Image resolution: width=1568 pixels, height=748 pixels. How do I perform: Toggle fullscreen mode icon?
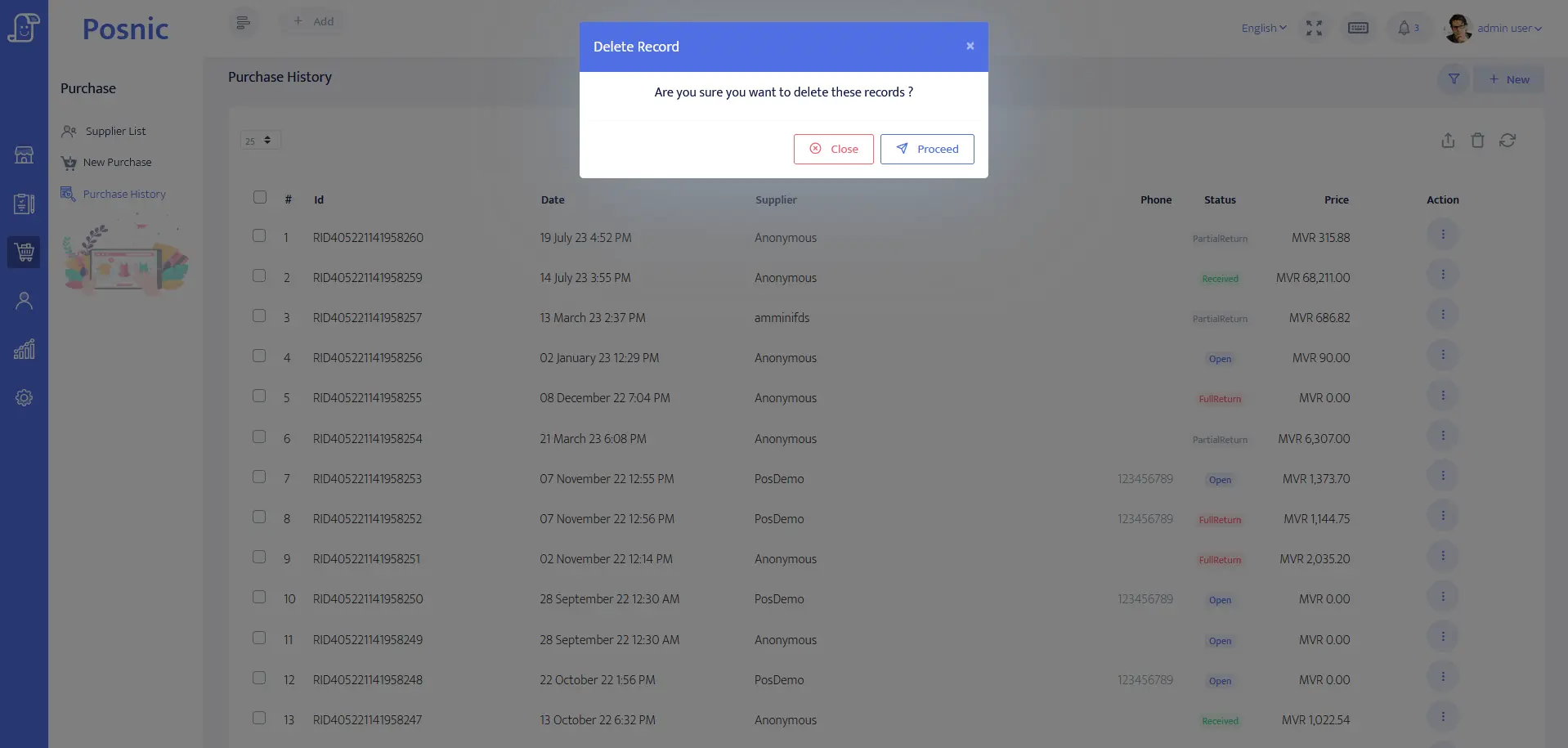coord(1314,29)
